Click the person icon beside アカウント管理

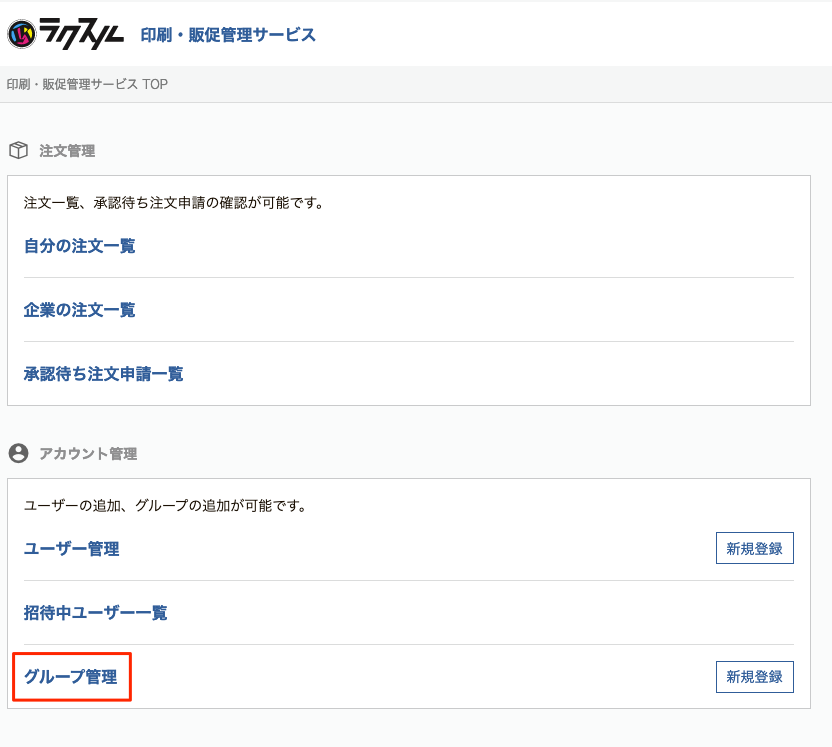(x=19, y=453)
